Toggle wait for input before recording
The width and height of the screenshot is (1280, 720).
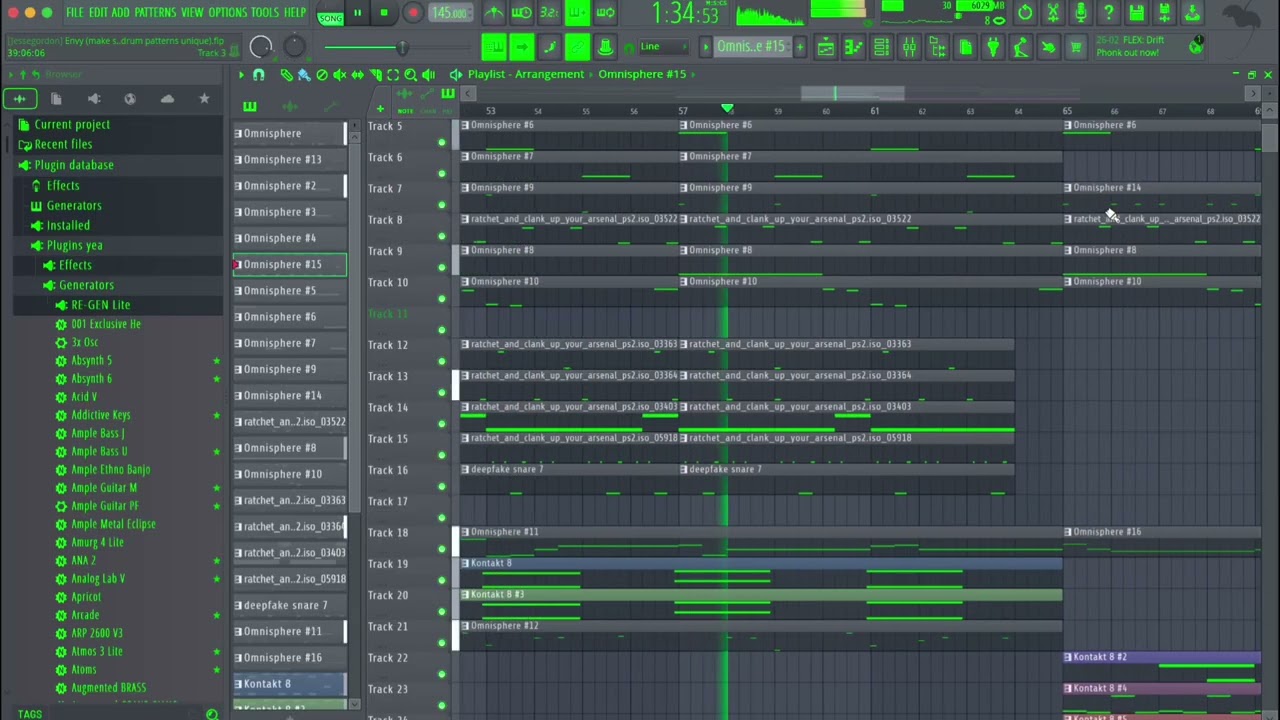(521, 13)
